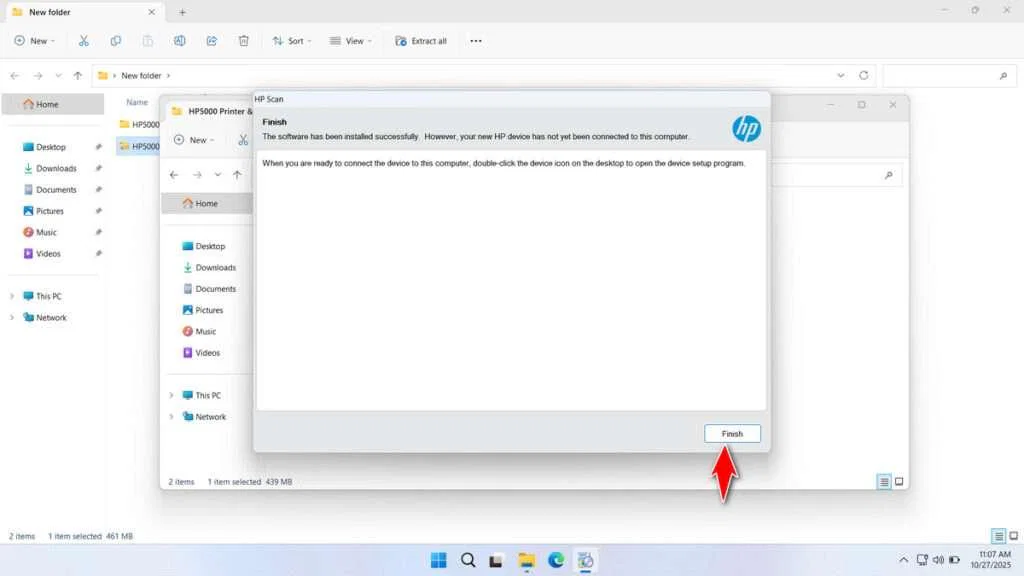Show hidden tray icons with the chevron arrow
1024x576 pixels.
(903, 559)
